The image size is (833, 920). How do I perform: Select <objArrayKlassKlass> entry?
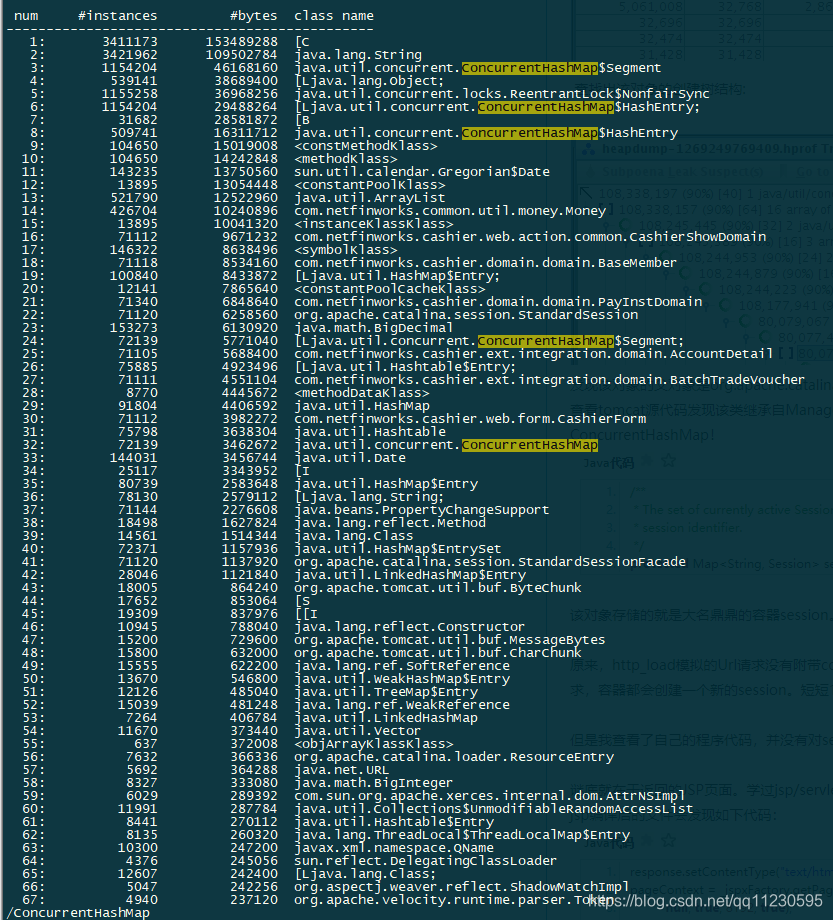pyautogui.click(x=374, y=743)
